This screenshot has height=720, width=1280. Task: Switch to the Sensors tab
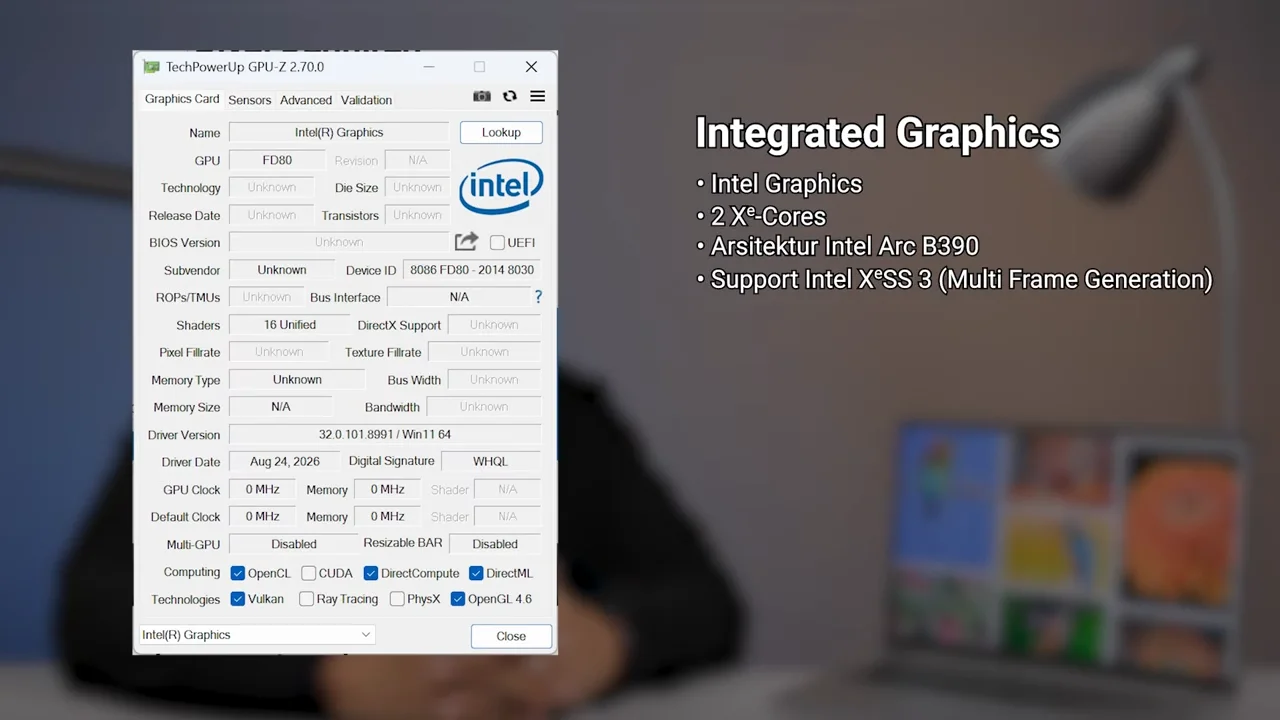coord(250,100)
